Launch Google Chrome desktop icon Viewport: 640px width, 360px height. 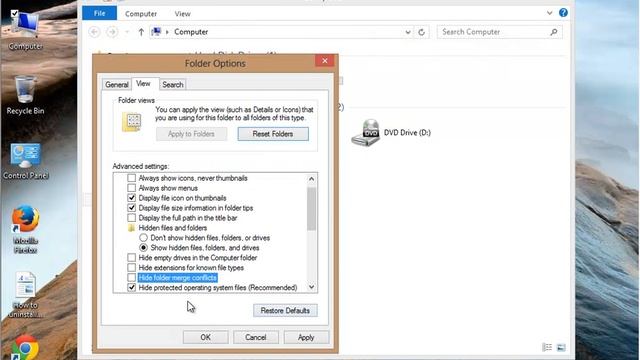[25, 348]
